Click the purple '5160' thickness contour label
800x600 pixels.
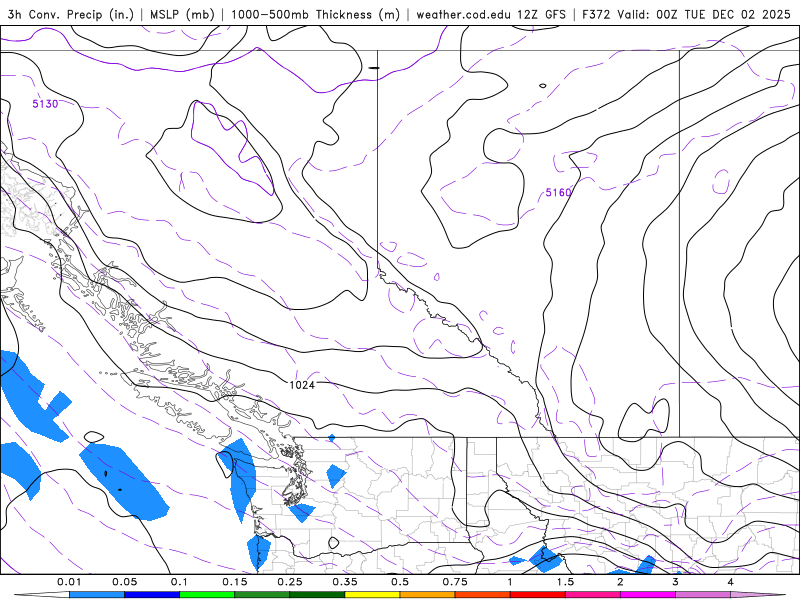pos(558,192)
